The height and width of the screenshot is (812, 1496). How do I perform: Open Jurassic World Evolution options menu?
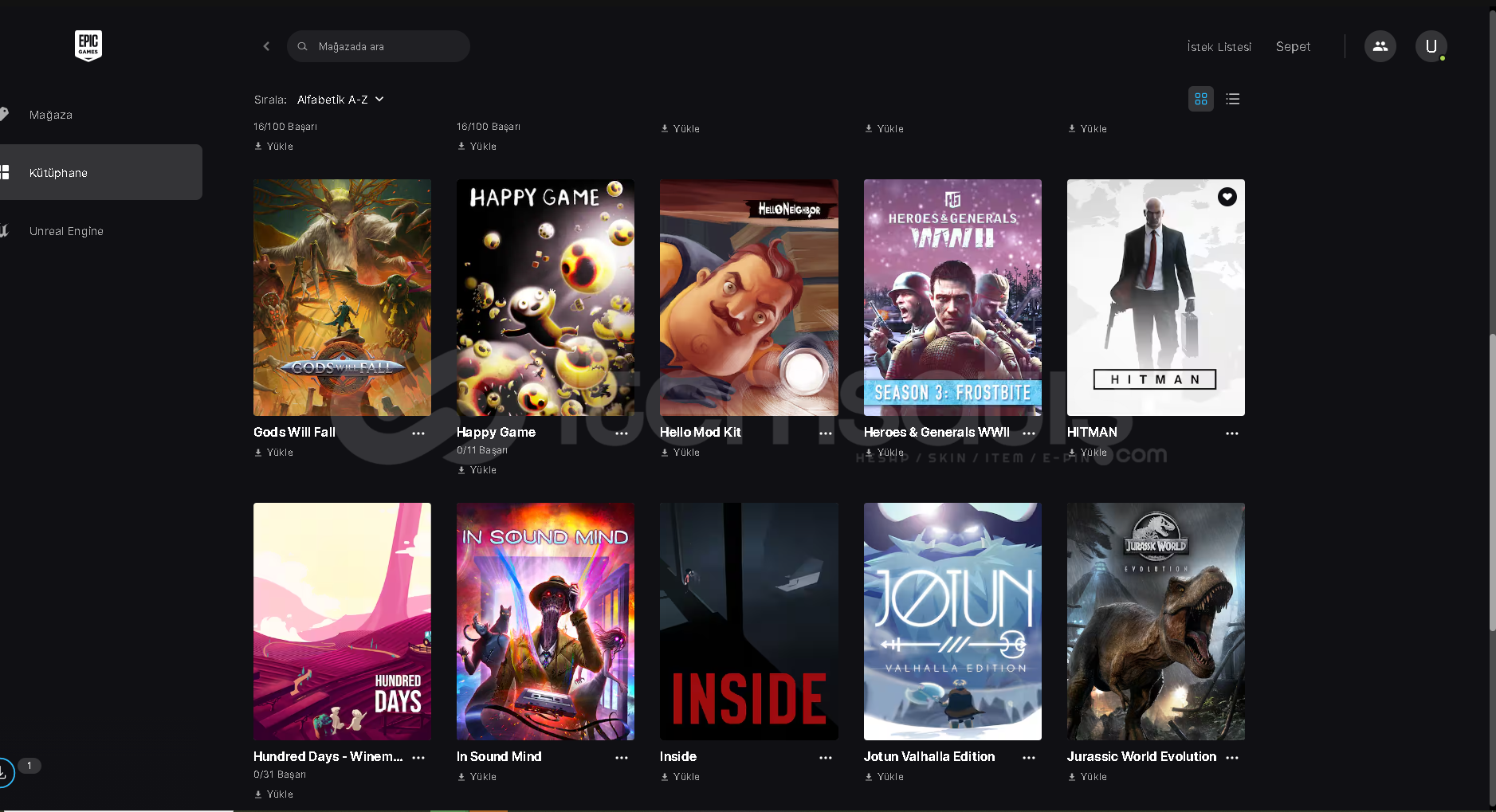point(1232,758)
